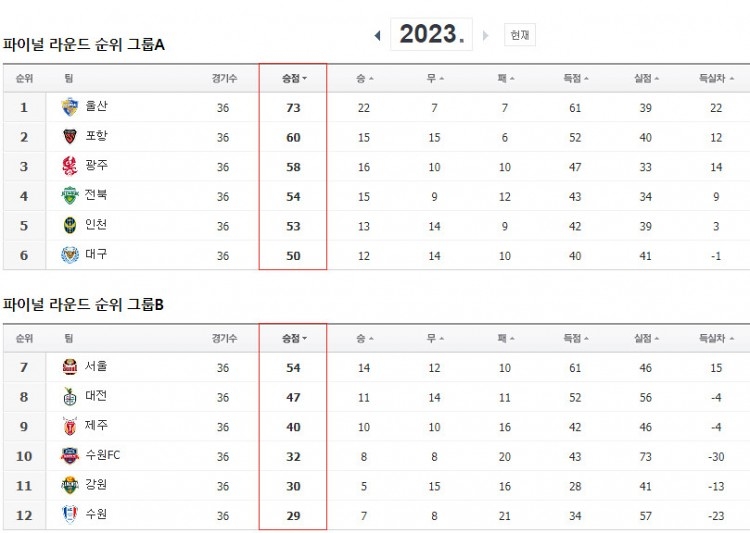Sort Group B by 득실차 goal difference
The height and width of the screenshot is (533, 750).
point(716,338)
